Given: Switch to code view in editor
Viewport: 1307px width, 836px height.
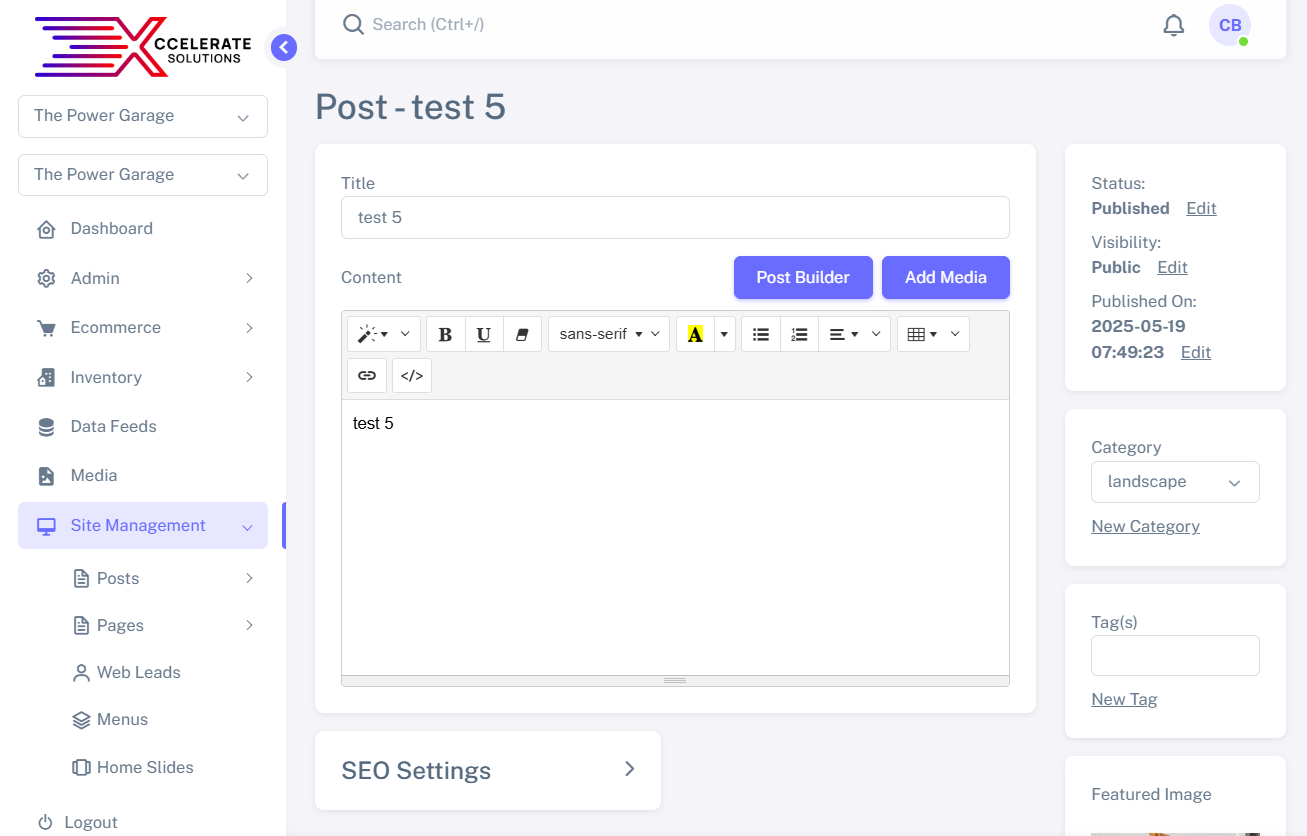Looking at the screenshot, I should point(412,376).
